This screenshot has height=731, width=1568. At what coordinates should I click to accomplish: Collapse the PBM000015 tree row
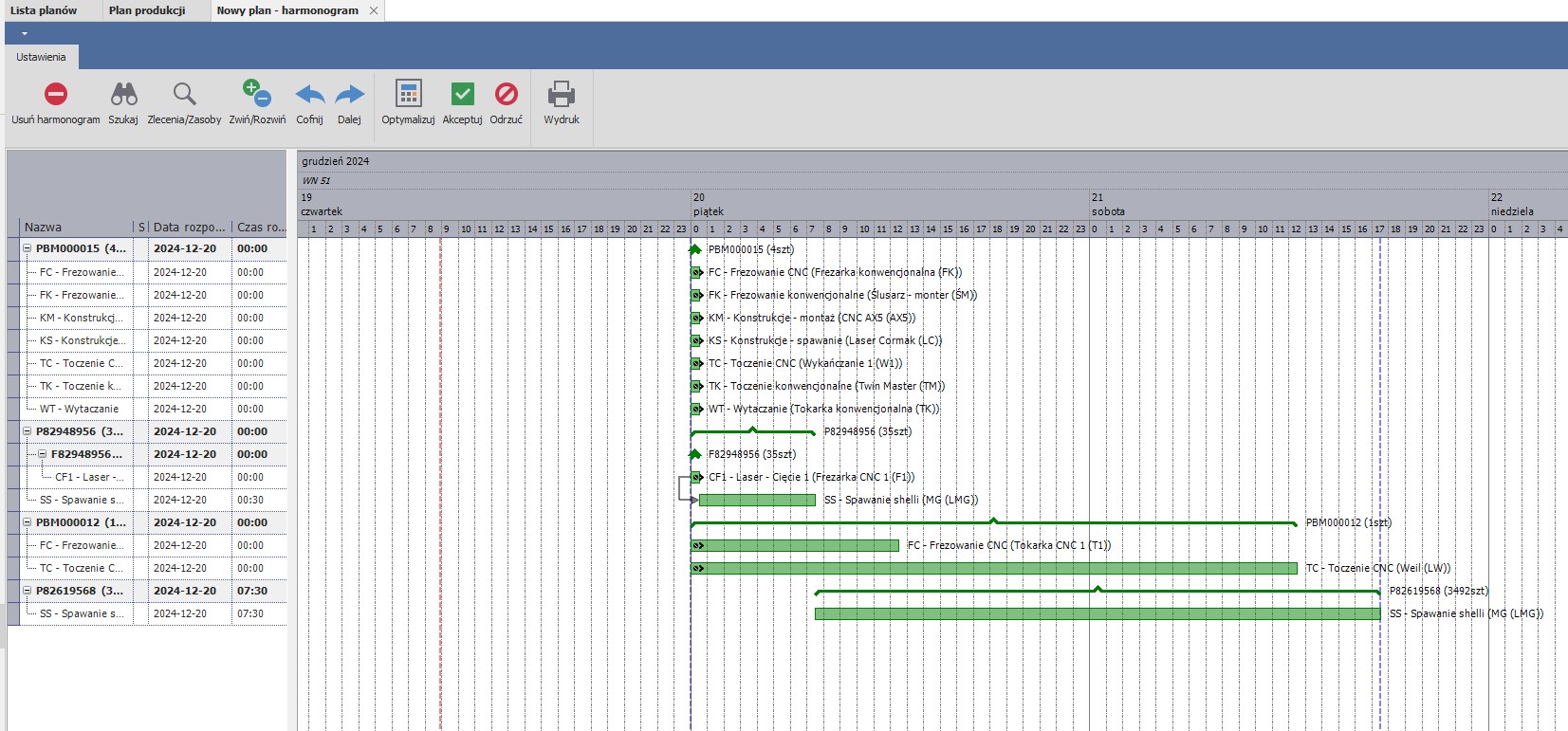click(28, 248)
